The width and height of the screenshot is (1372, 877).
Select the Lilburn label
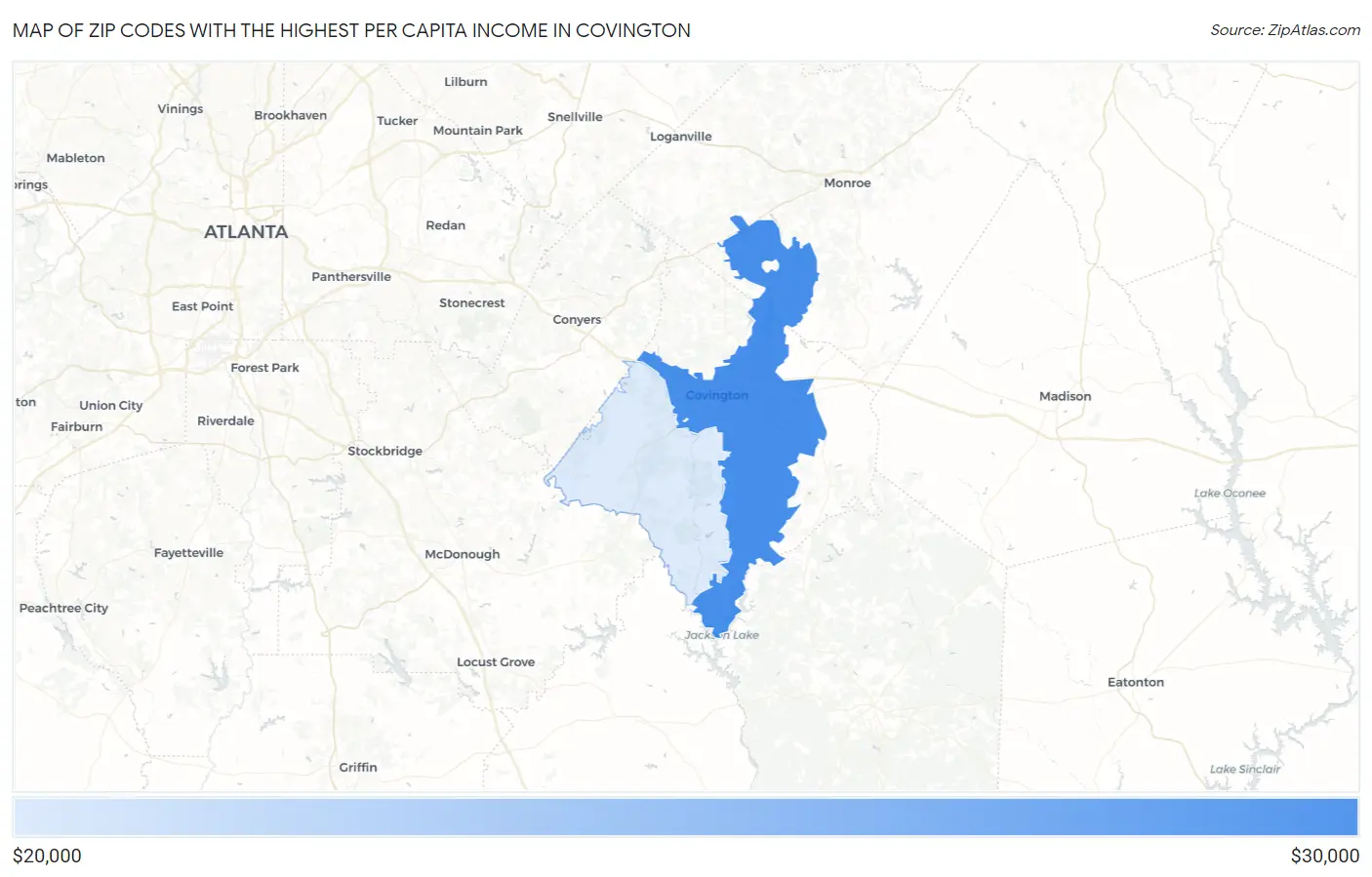tap(465, 82)
